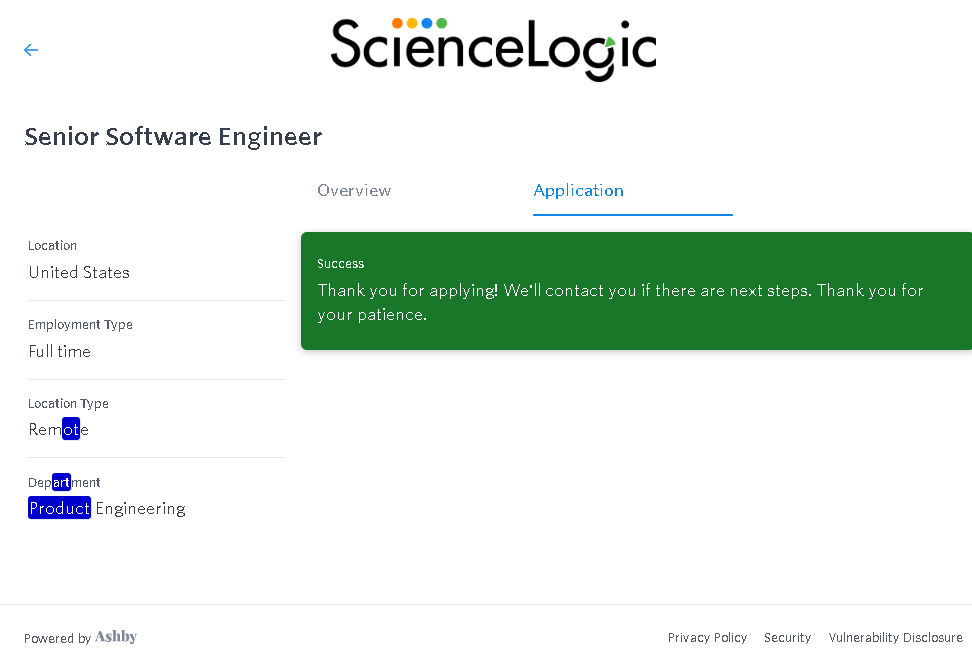Click the Senior Software Engineer heading
The width and height of the screenshot is (972, 671).
click(173, 137)
